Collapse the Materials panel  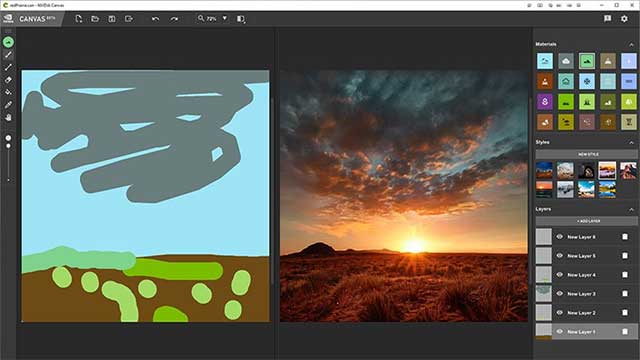pos(631,44)
